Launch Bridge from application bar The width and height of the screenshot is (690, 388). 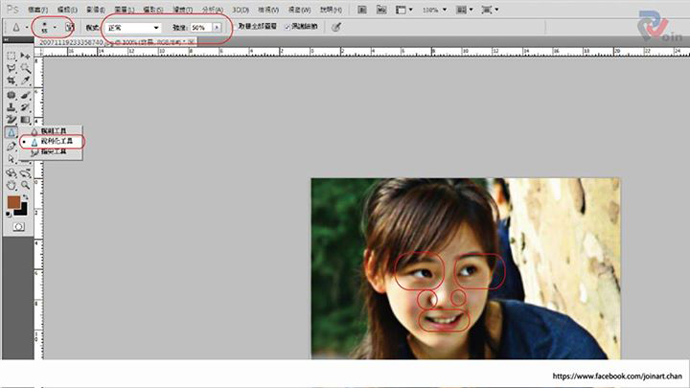pyautogui.click(x=362, y=9)
